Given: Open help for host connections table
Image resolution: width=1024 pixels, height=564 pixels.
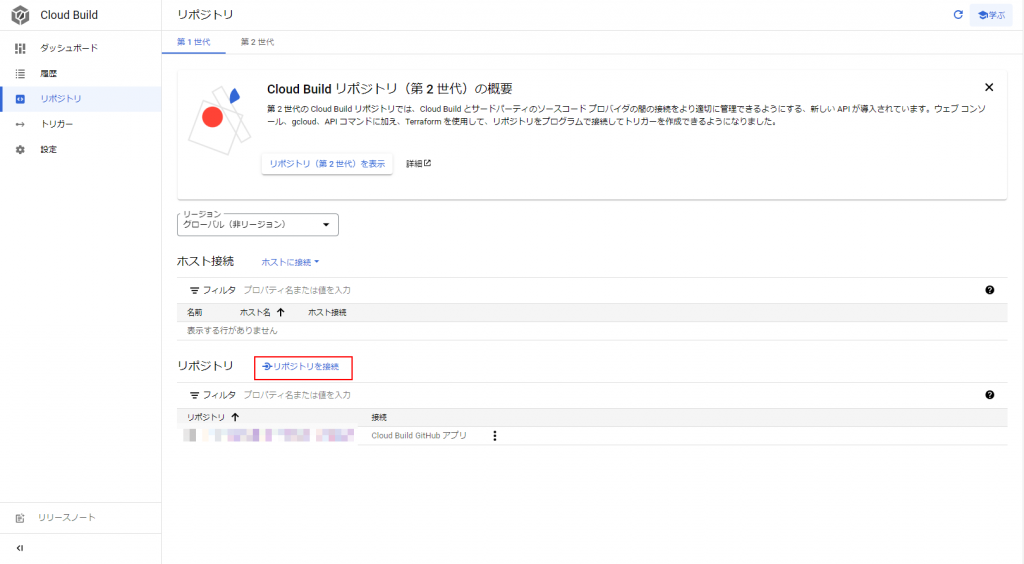Looking at the screenshot, I should click(x=989, y=290).
